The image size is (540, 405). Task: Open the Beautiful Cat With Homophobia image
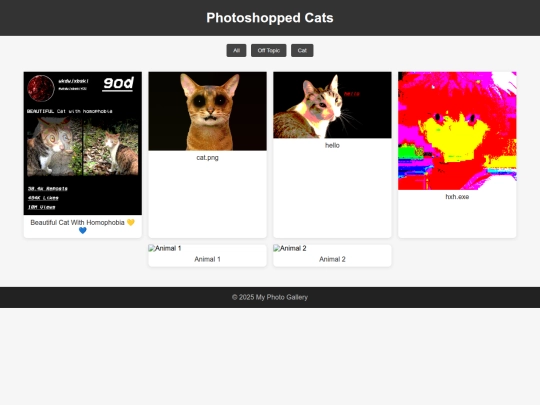coord(83,143)
